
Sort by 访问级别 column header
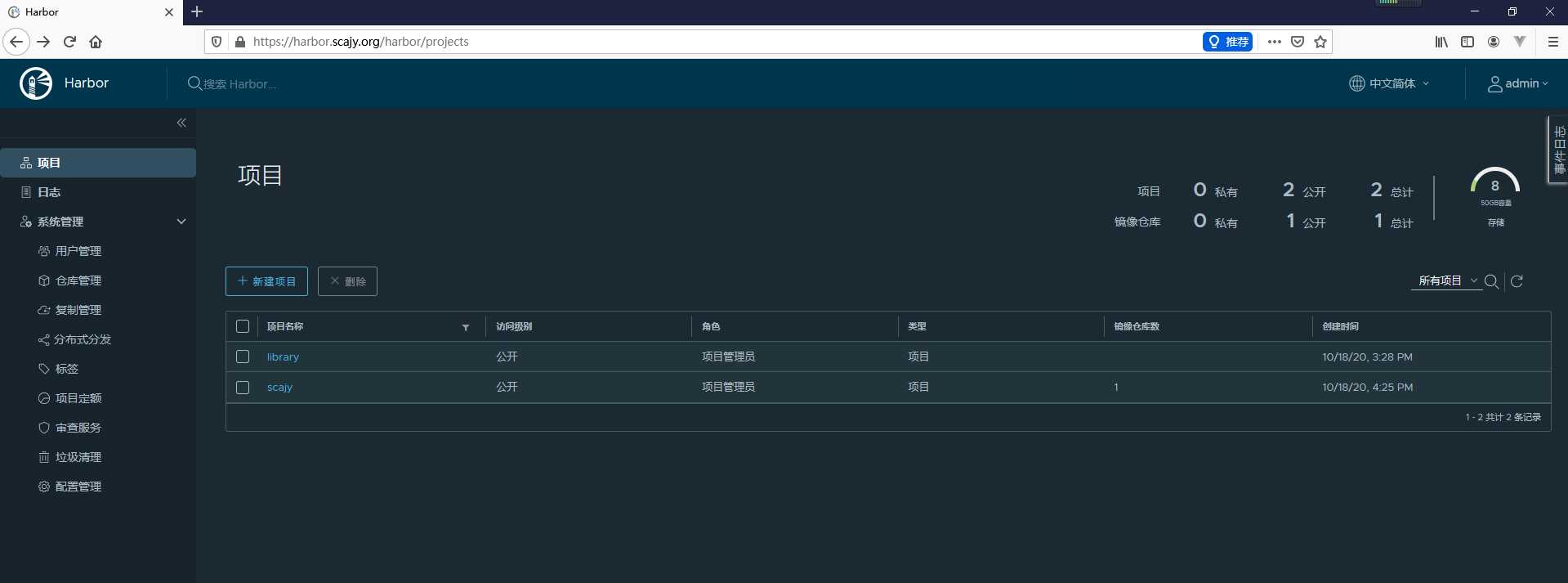(x=514, y=326)
